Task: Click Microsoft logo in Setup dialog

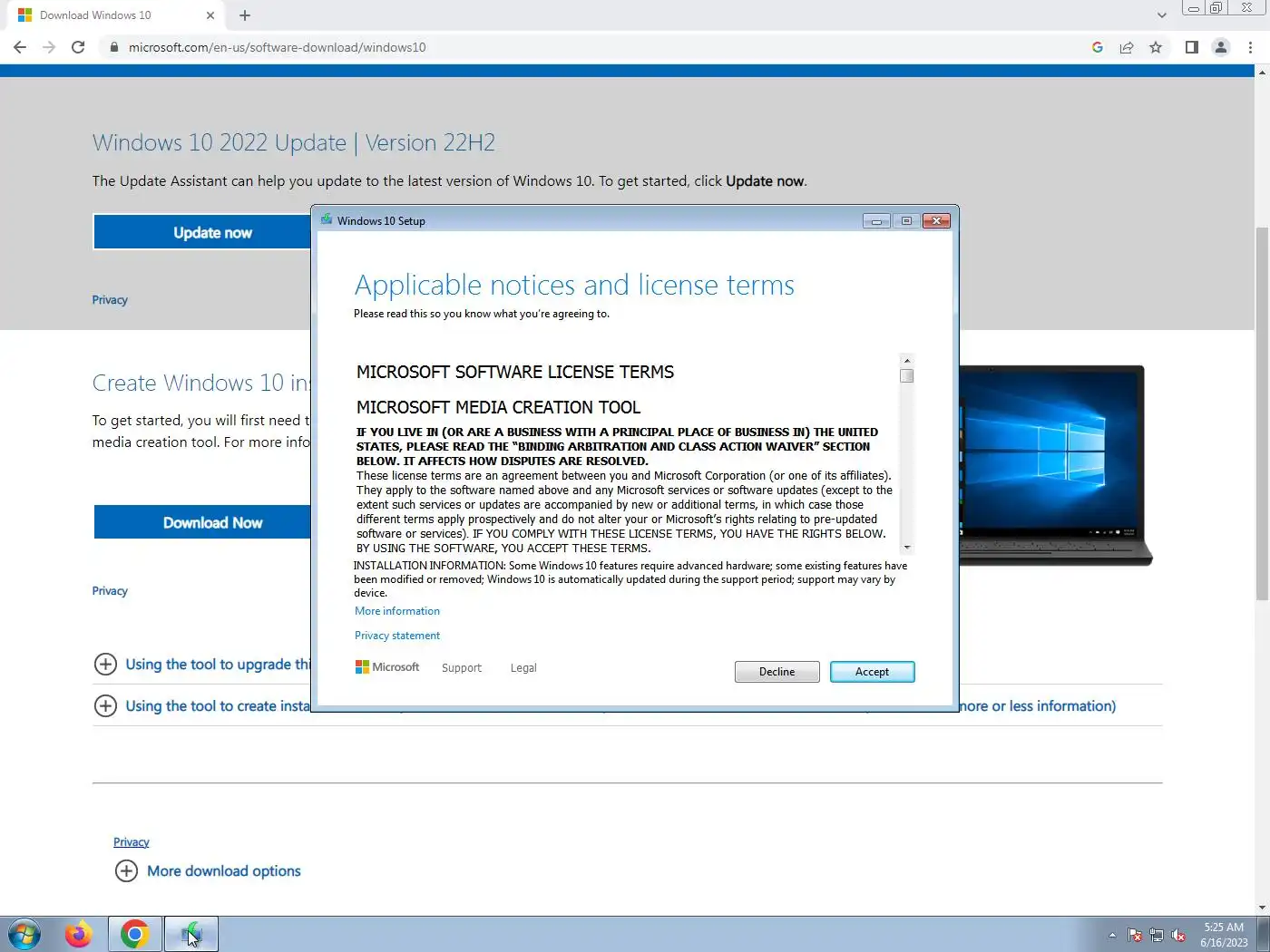Action: 387,667
